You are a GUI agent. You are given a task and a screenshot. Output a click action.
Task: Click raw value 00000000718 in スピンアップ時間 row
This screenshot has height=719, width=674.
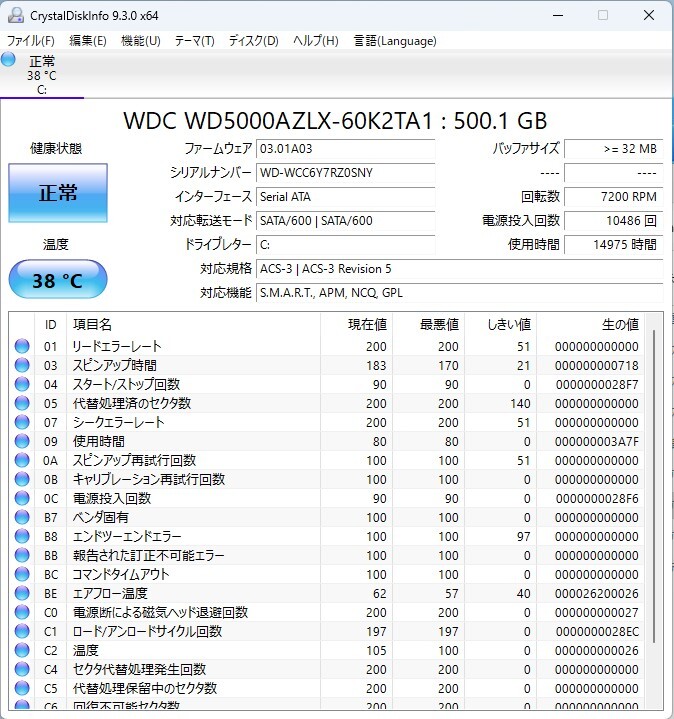pos(597,365)
